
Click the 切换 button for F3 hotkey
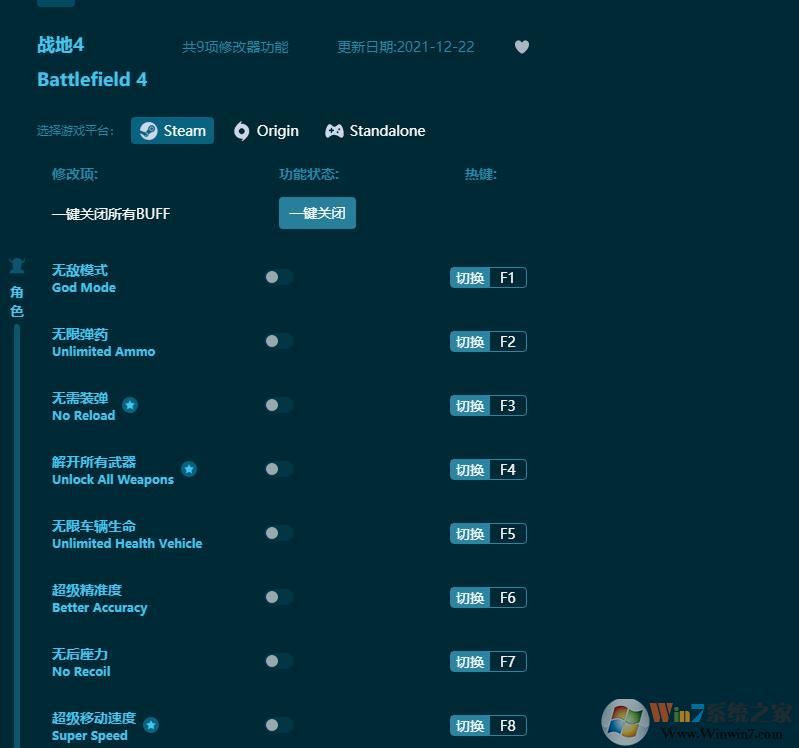[470, 406]
